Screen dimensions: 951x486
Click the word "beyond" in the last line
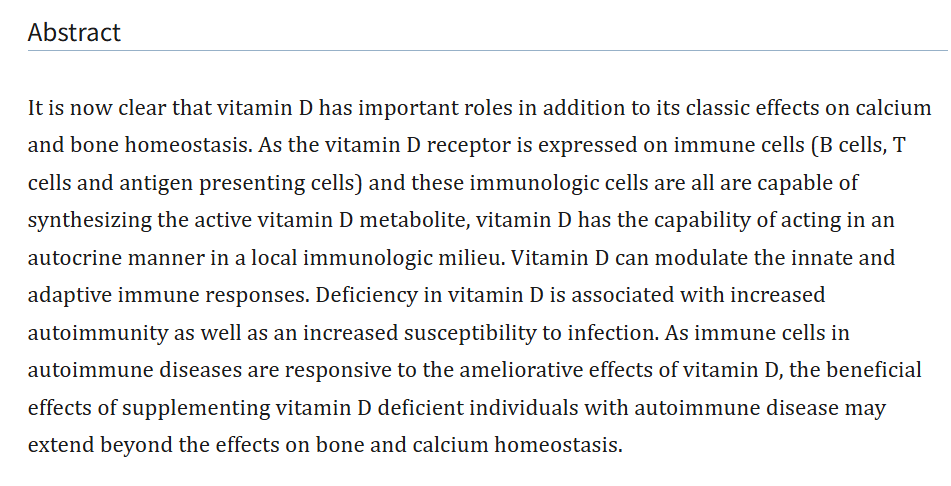tap(138, 445)
